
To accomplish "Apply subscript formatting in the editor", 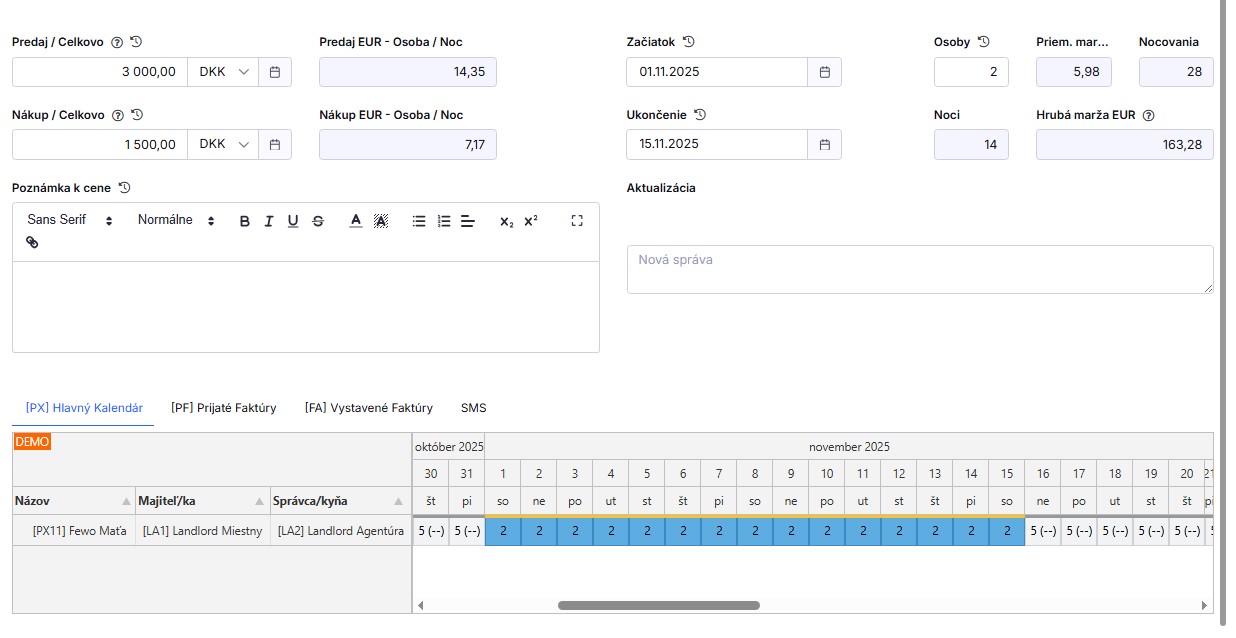I will pos(506,221).
